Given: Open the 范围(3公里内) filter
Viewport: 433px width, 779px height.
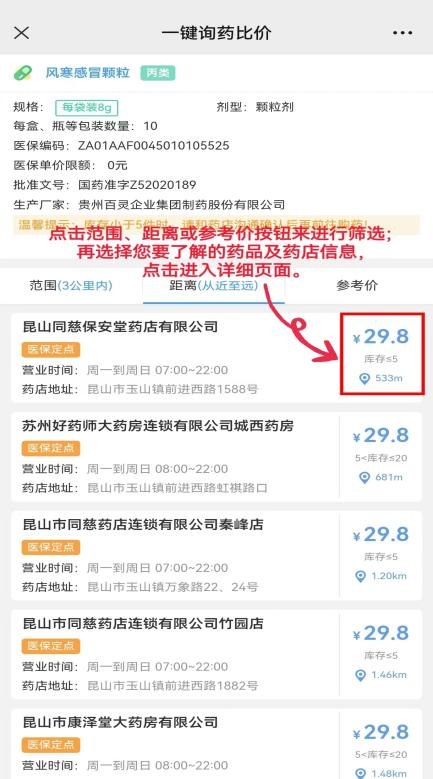Looking at the screenshot, I should pos(71,286).
